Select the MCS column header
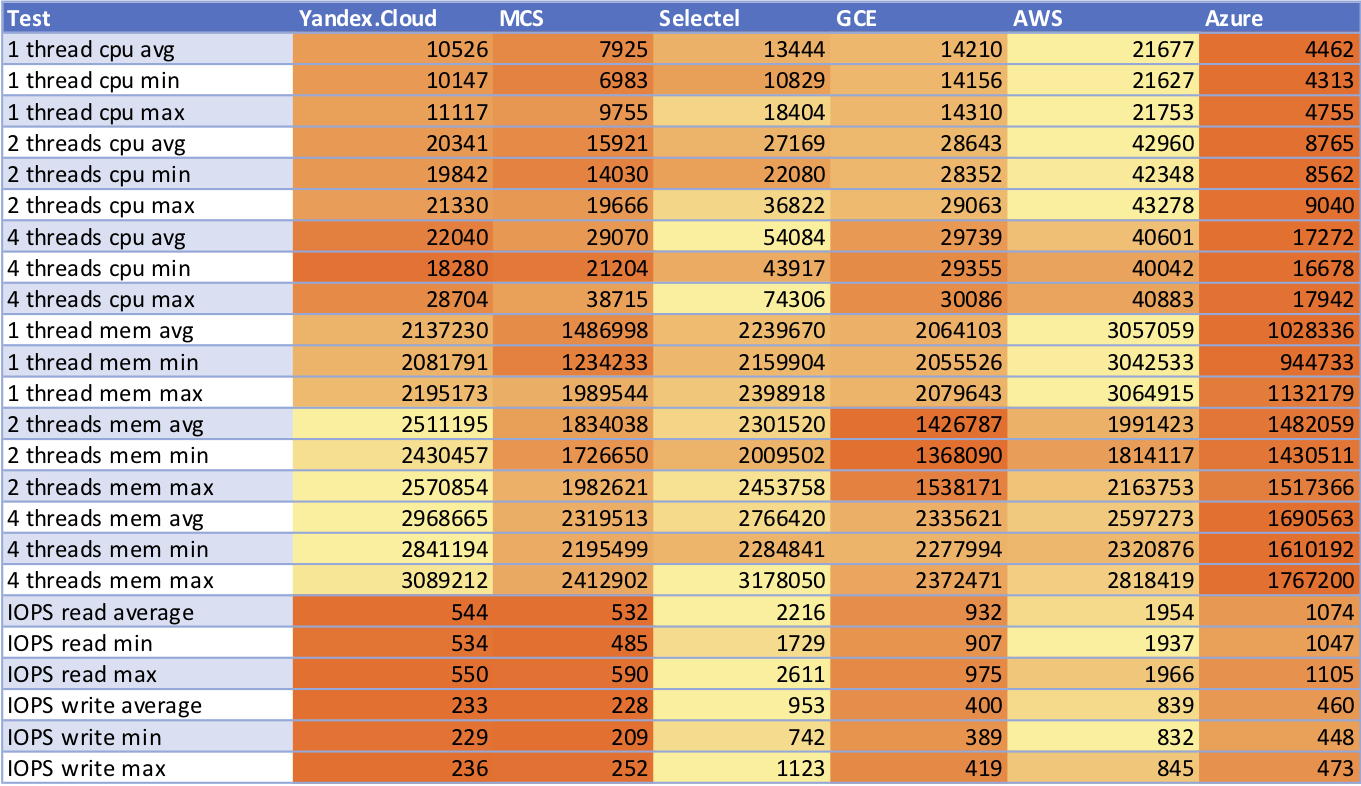1361x786 pixels. 573,18
